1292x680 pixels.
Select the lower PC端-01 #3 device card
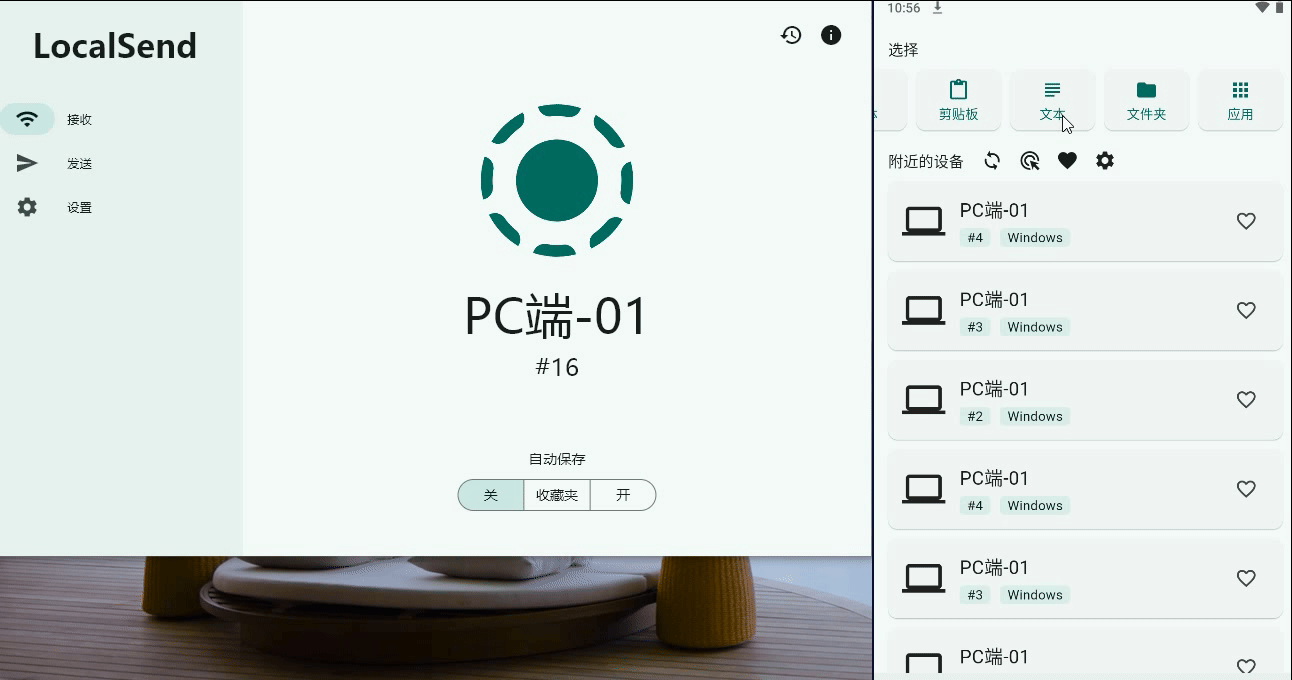coord(1085,578)
